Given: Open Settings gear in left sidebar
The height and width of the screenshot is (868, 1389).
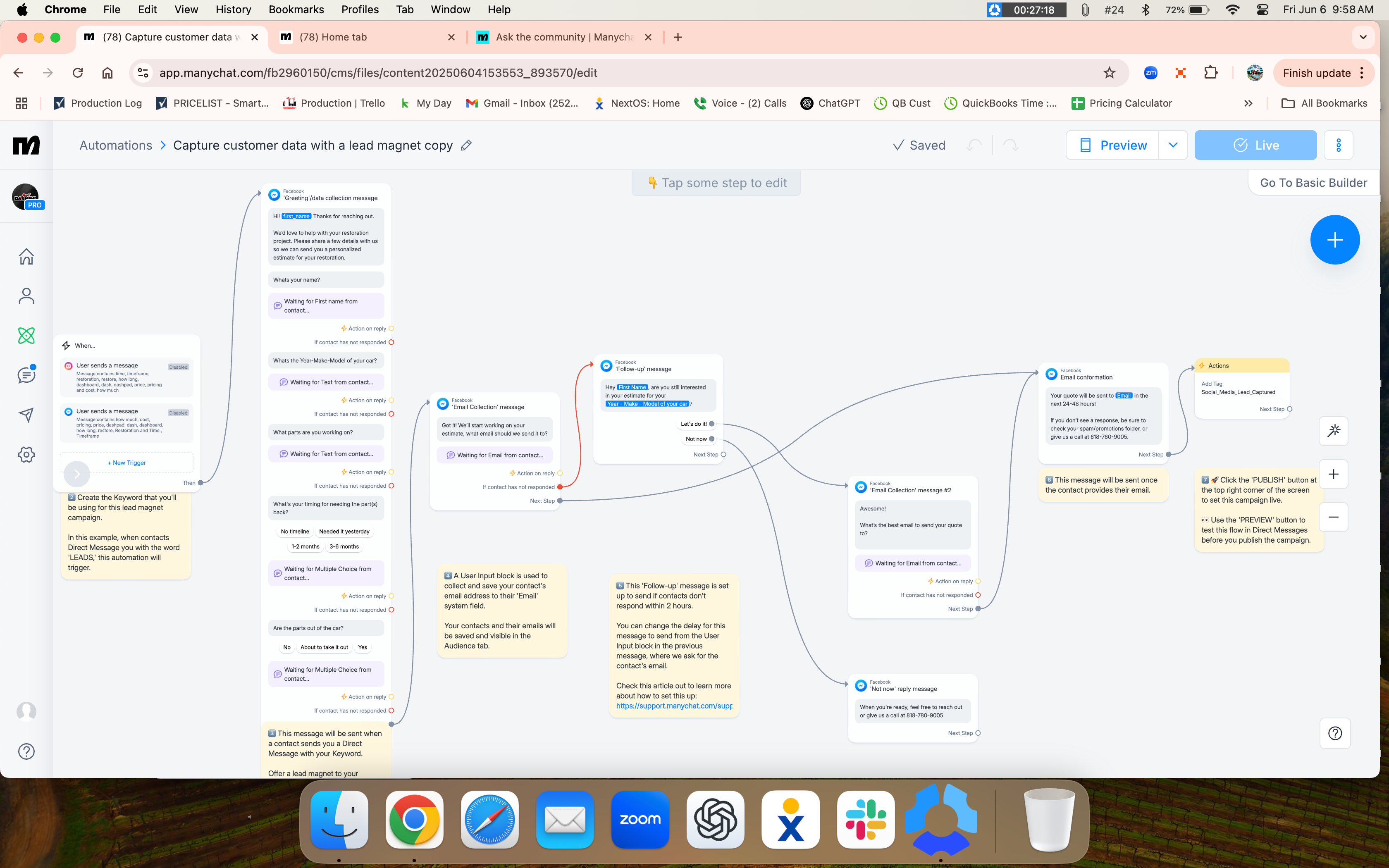Looking at the screenshot, I should point(26,455).
